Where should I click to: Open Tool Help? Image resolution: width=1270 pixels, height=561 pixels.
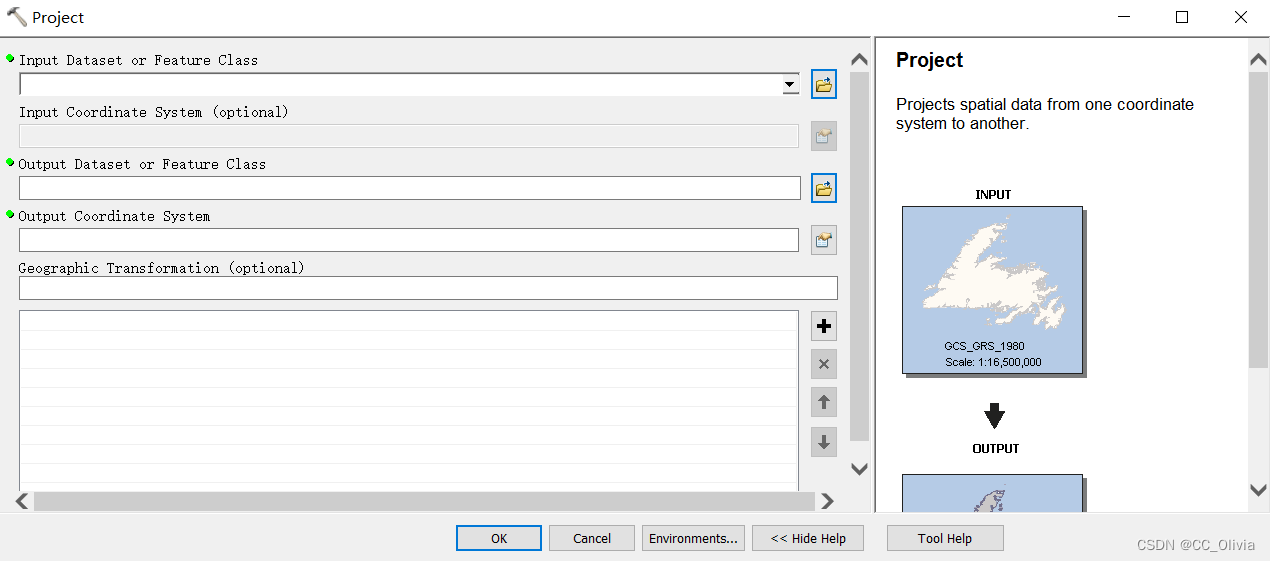point(945,538)
